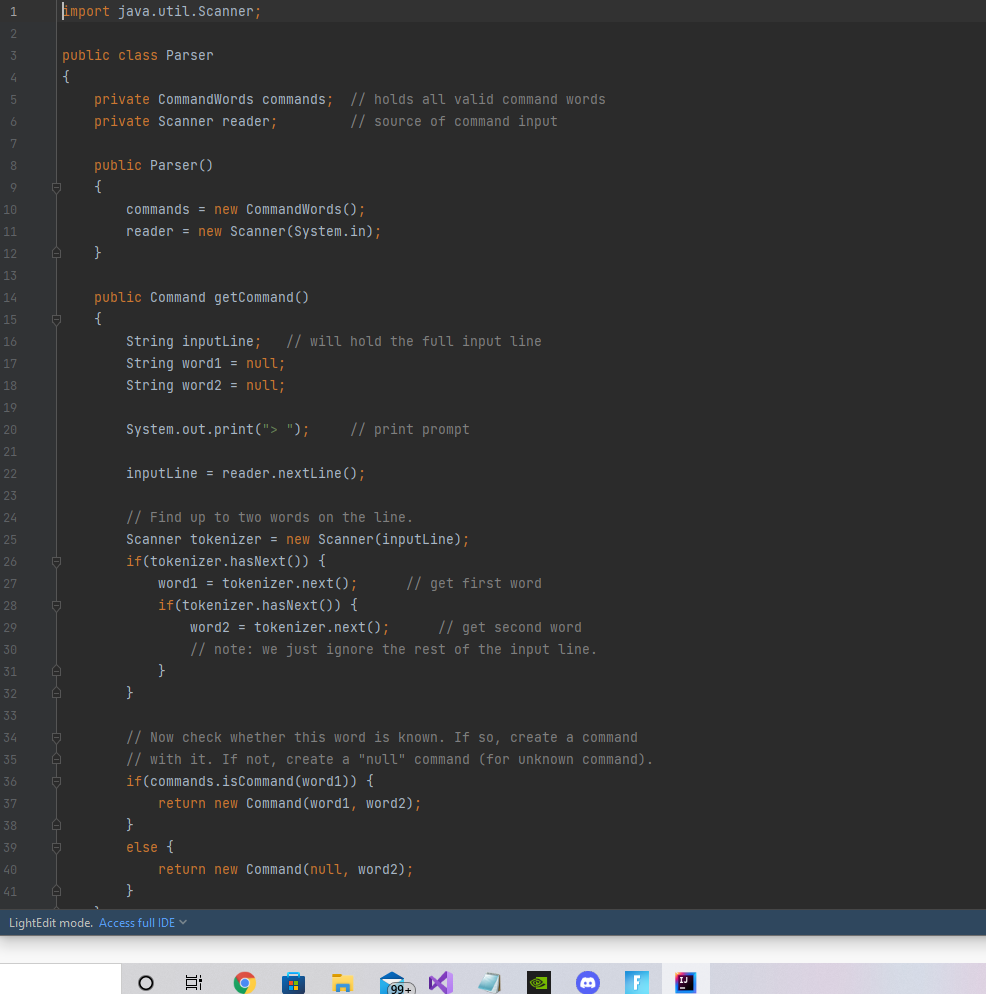Collapse the commands.isCommand if block

[x=56, y=781]
